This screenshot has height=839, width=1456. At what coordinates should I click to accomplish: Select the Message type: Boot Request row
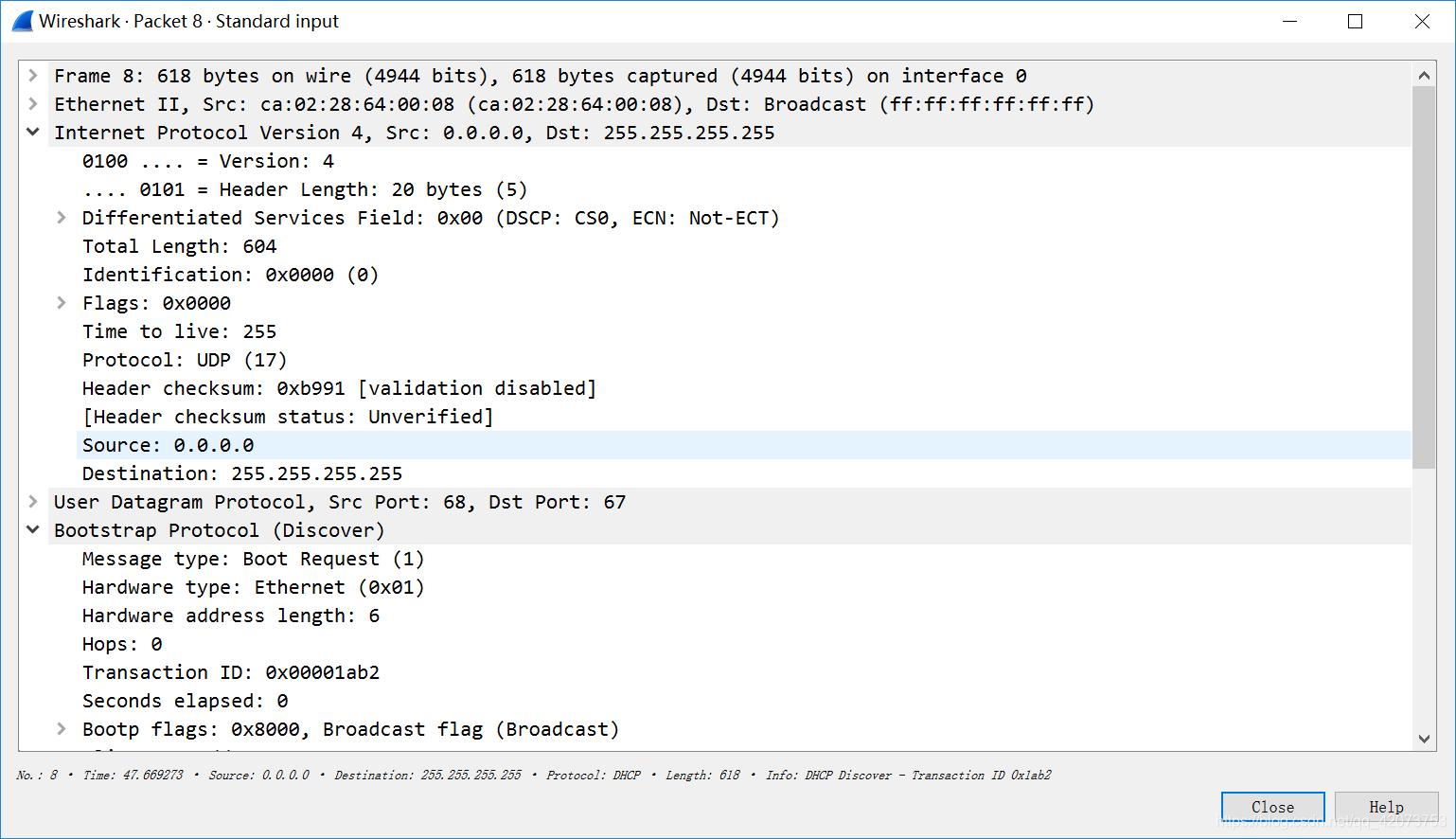tap(743, 559)
